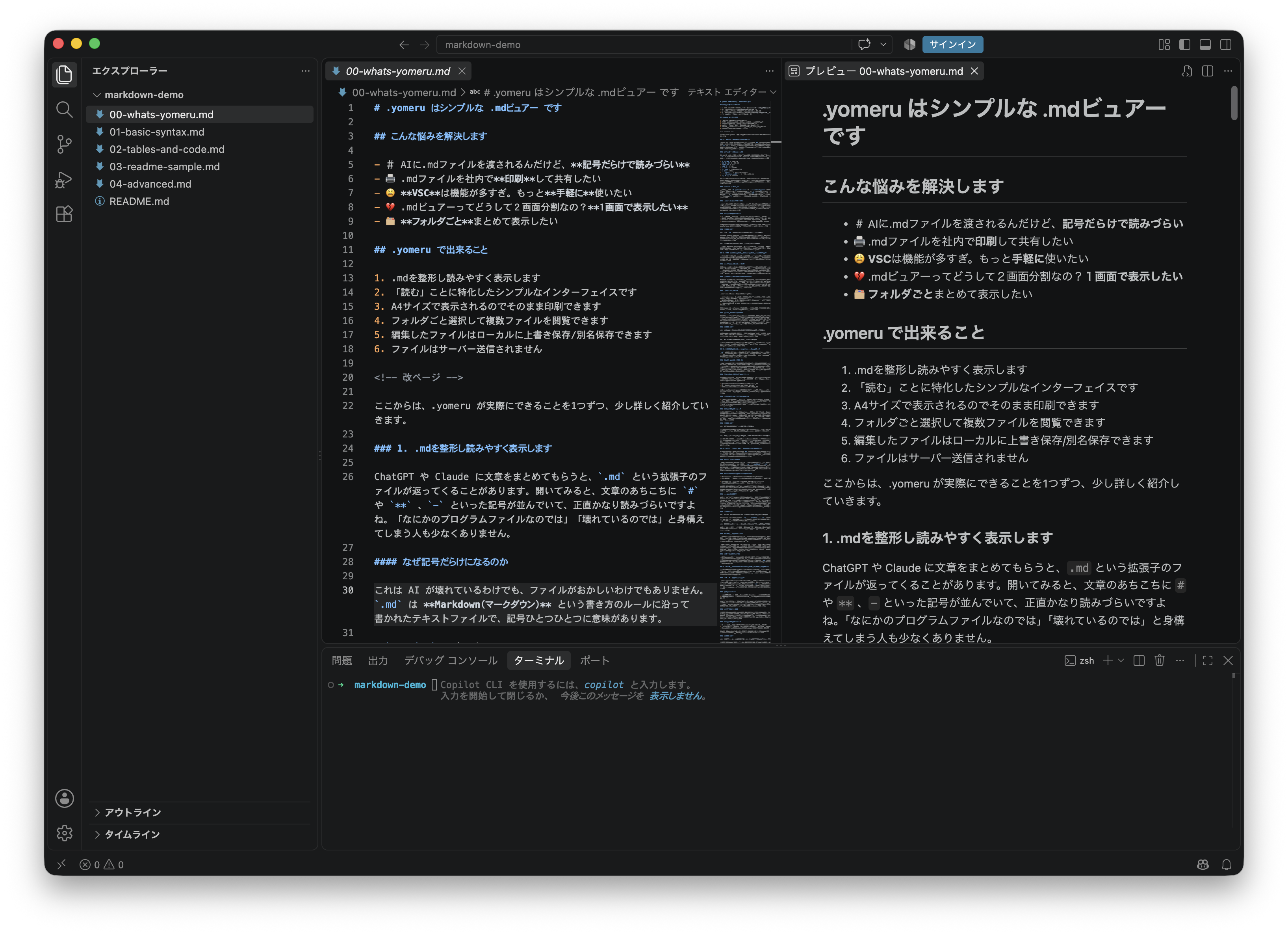Open the Explorer view in activity bar

64,74
